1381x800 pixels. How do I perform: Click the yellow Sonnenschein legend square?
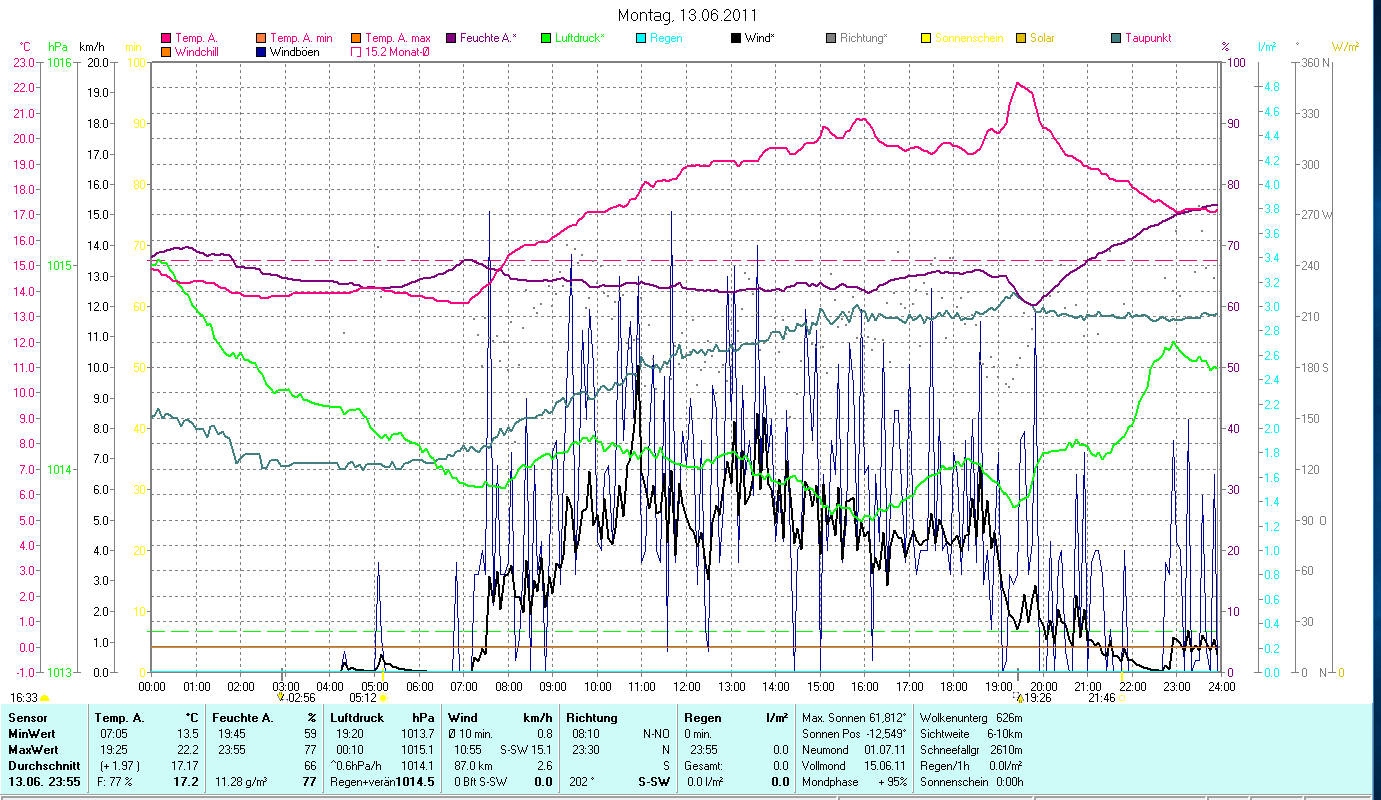[x=926, y=38]
